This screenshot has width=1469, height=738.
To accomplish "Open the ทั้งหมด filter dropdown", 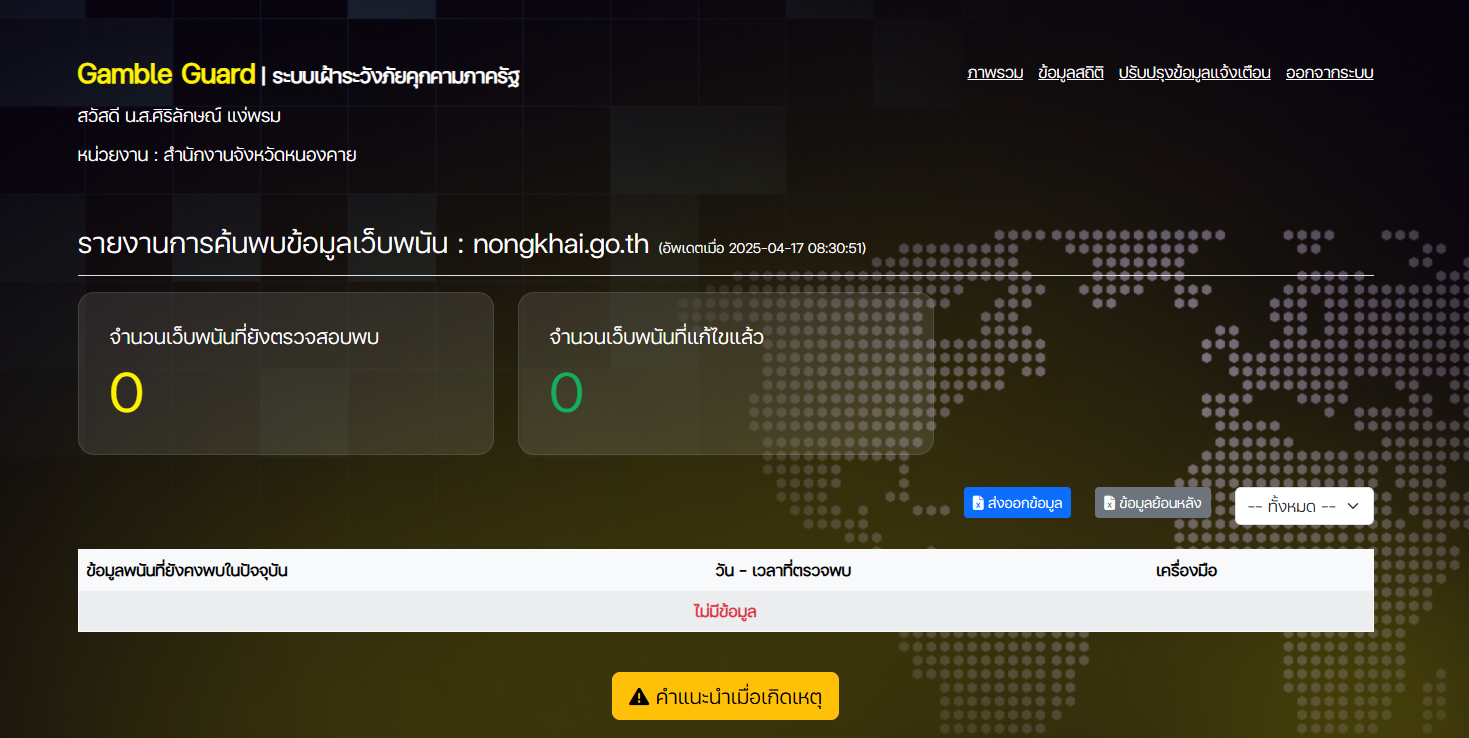I will point(1302,506).
